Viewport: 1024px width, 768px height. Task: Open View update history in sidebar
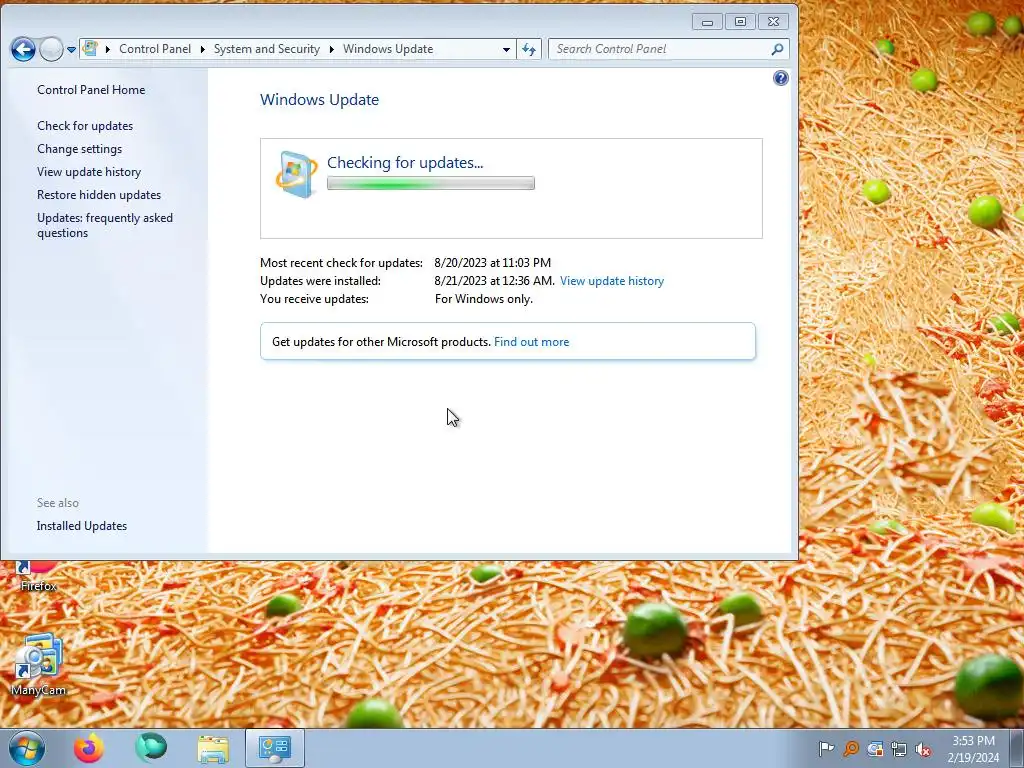click(89, 172)
